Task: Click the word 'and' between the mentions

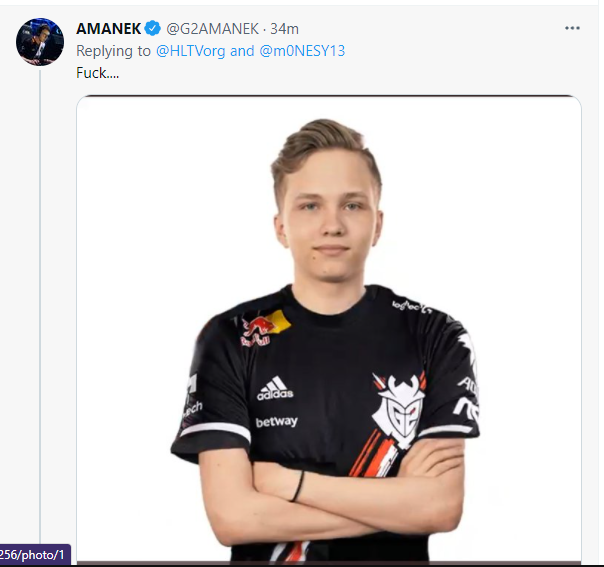Action: point(242,51)
